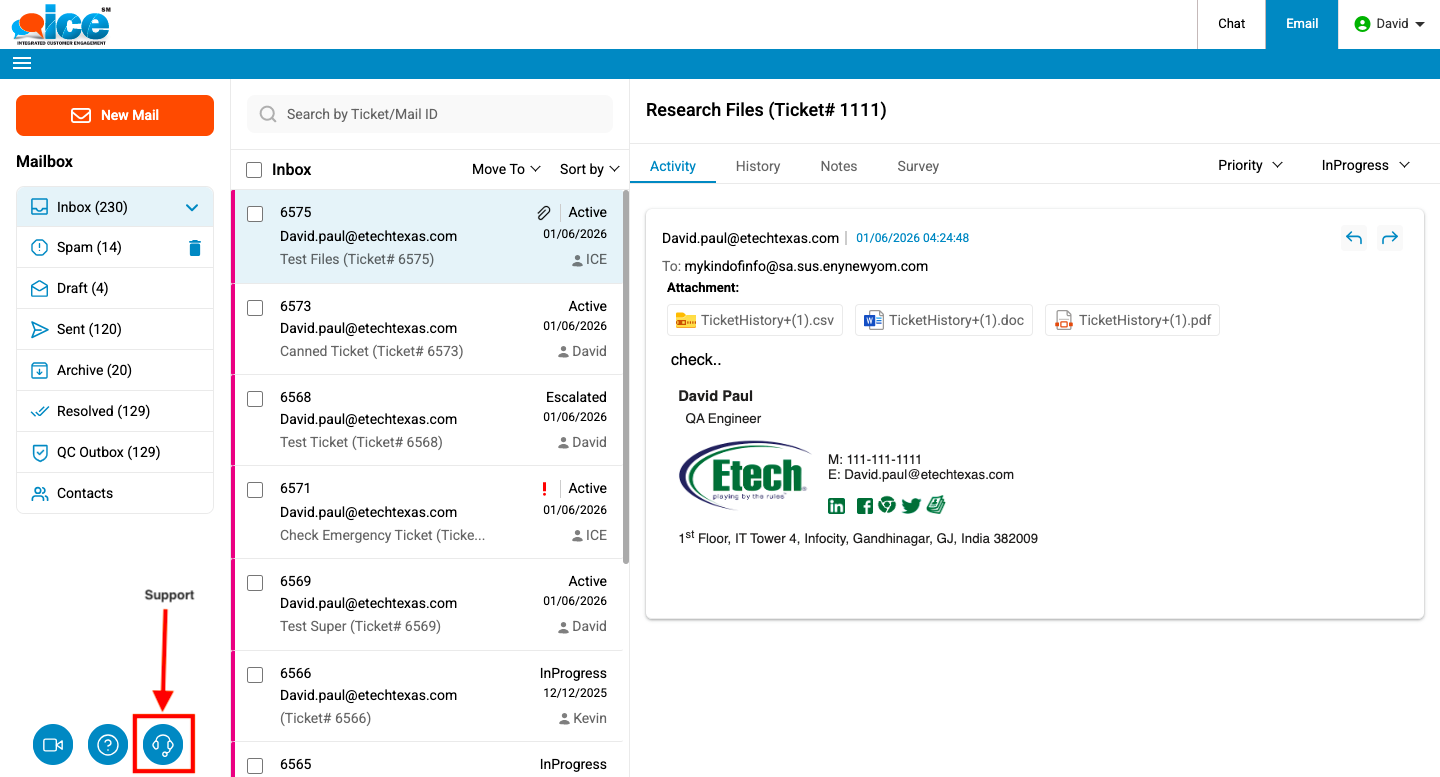Click the video camera icon
The width and height of the screenshot is (1440, 777).
click(x=53, y=745)
